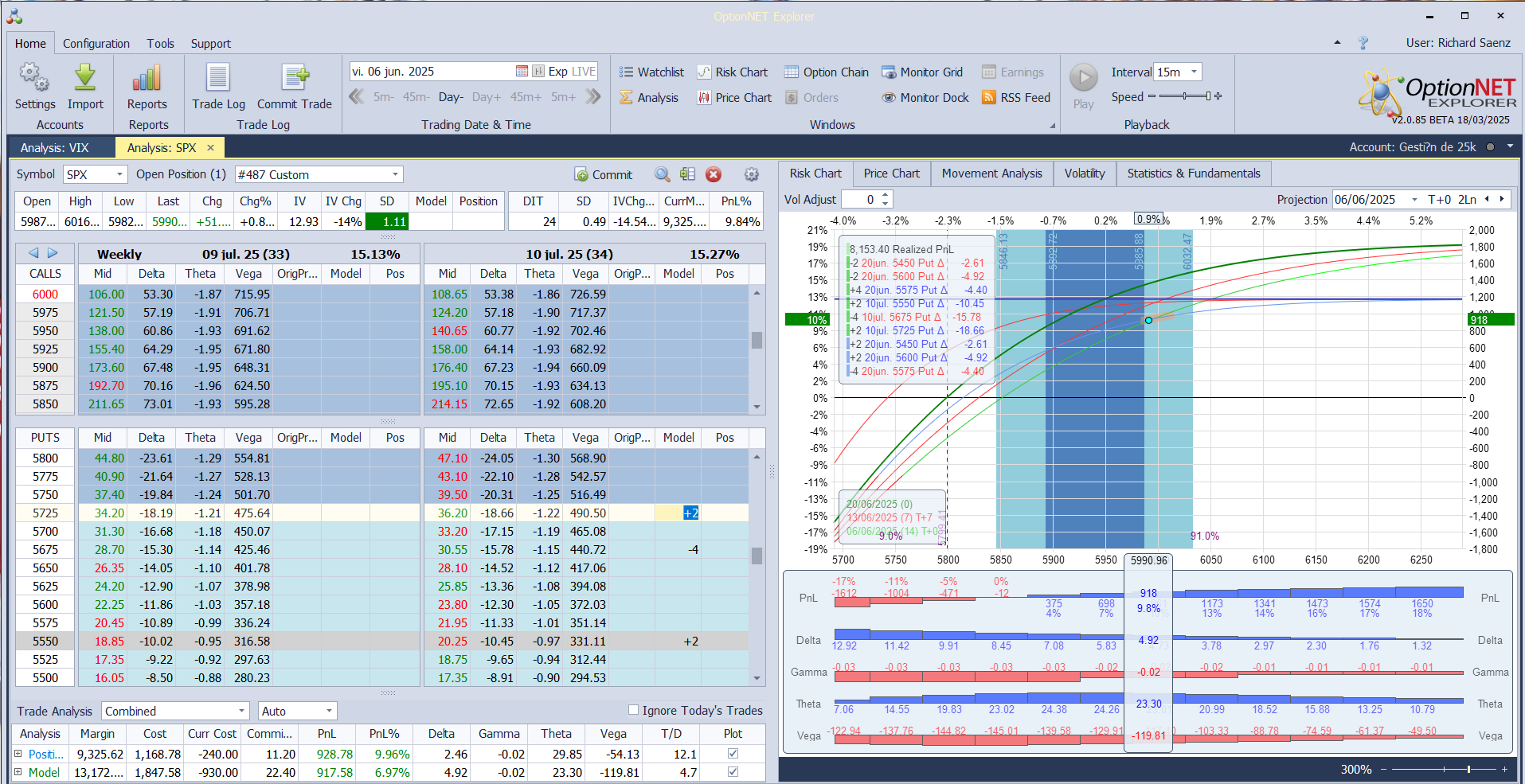Viewport: 1525px width, 784px height.
Task: Open the Monitor Grid window
Action: 922,72
